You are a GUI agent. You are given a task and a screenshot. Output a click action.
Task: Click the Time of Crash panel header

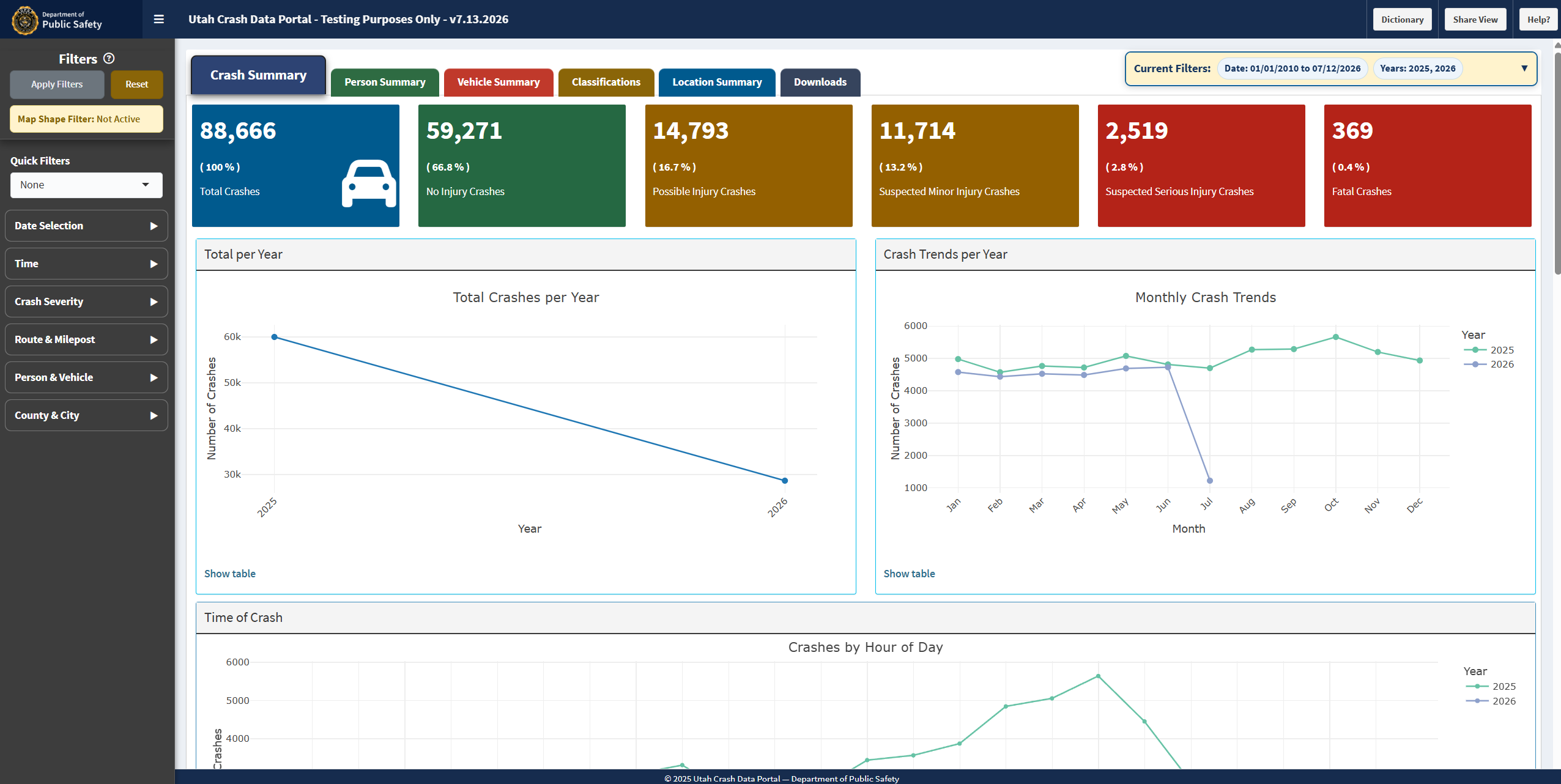(x=866, y=618)
